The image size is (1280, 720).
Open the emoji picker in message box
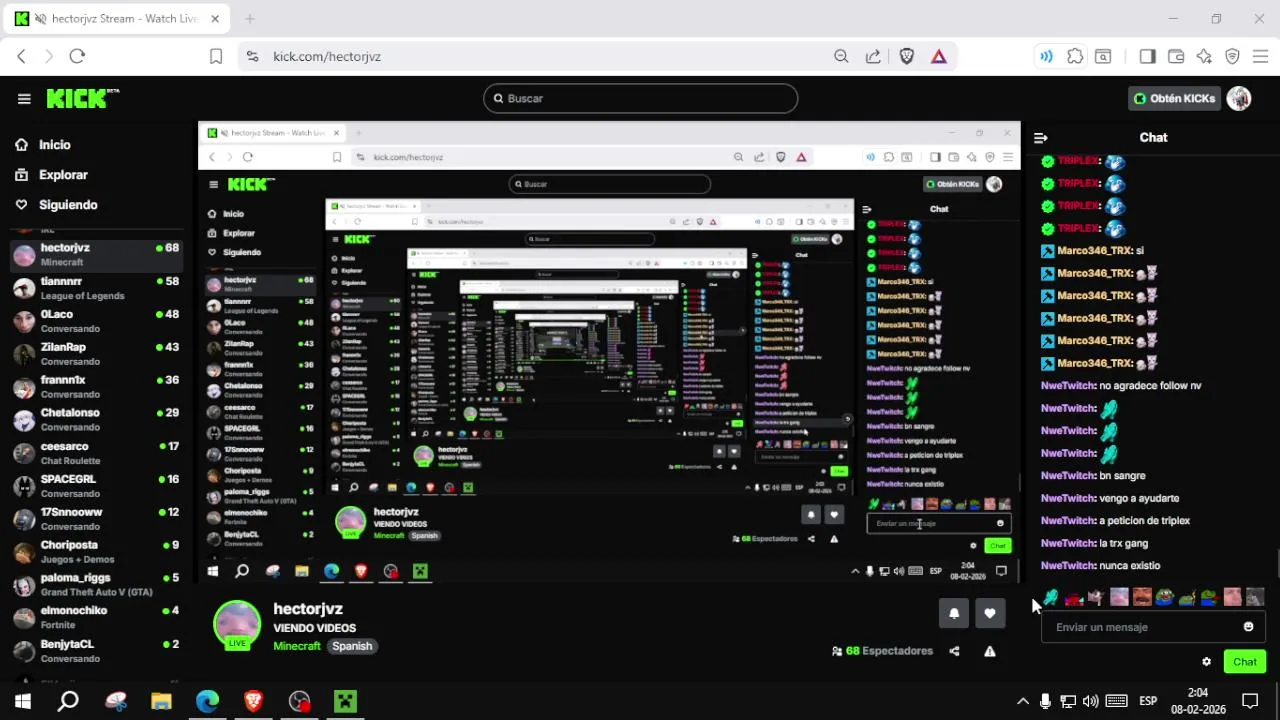[1248, 627]
